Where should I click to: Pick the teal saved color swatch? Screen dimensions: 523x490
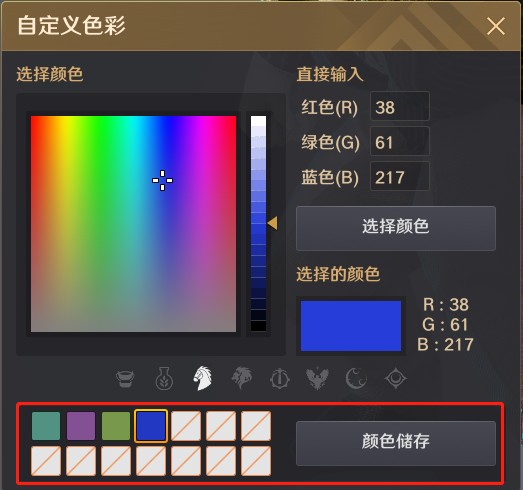[x=46, y=426]
